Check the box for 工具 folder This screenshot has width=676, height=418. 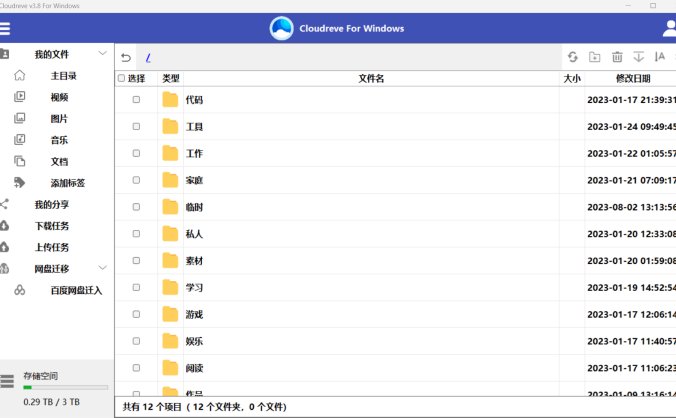pyautogui.click(x=136, y=126)
